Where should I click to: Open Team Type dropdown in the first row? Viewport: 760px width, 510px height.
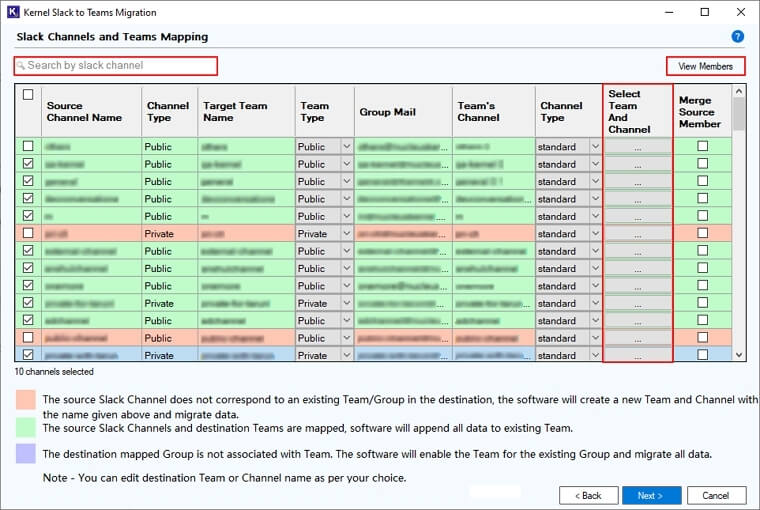(x=347, y=146)
